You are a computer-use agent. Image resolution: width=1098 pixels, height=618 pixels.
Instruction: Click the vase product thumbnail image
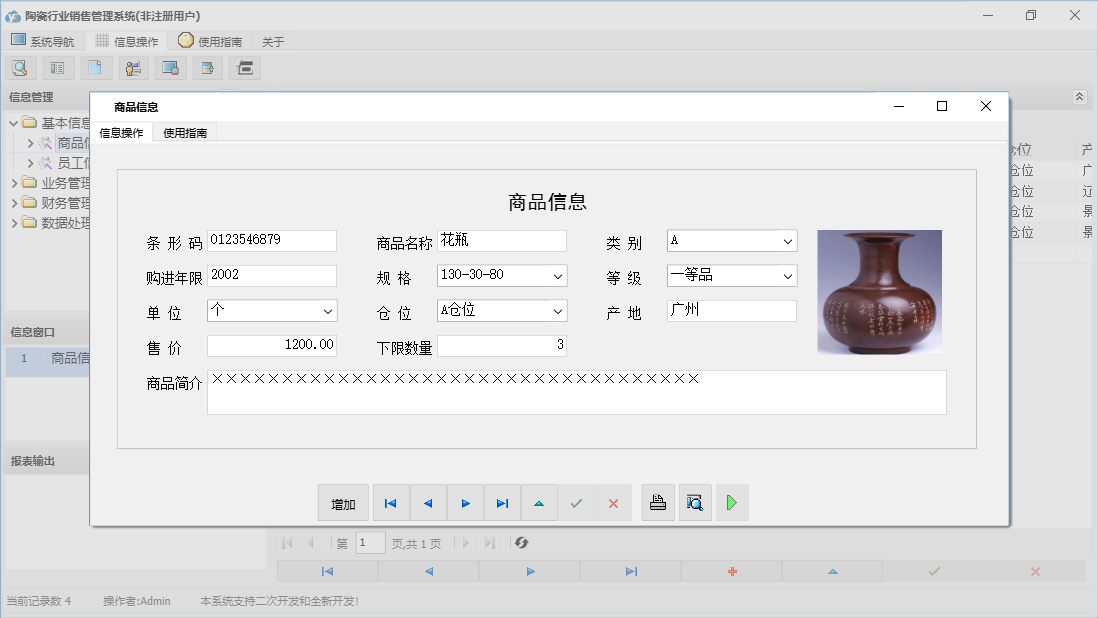[x=879, y=291]
